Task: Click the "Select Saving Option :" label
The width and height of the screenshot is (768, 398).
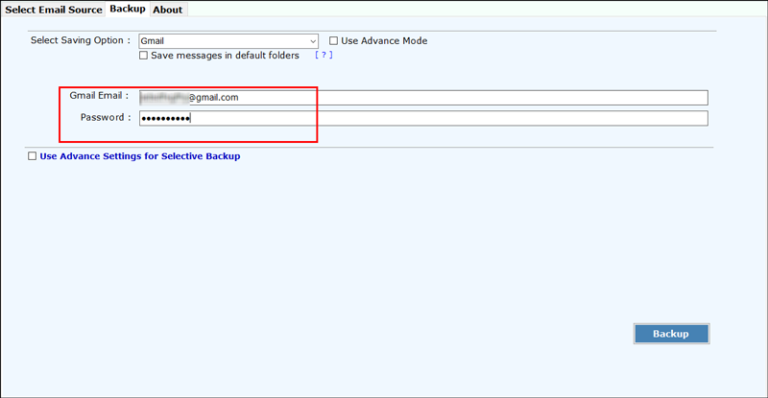Action: click(81, 40)
